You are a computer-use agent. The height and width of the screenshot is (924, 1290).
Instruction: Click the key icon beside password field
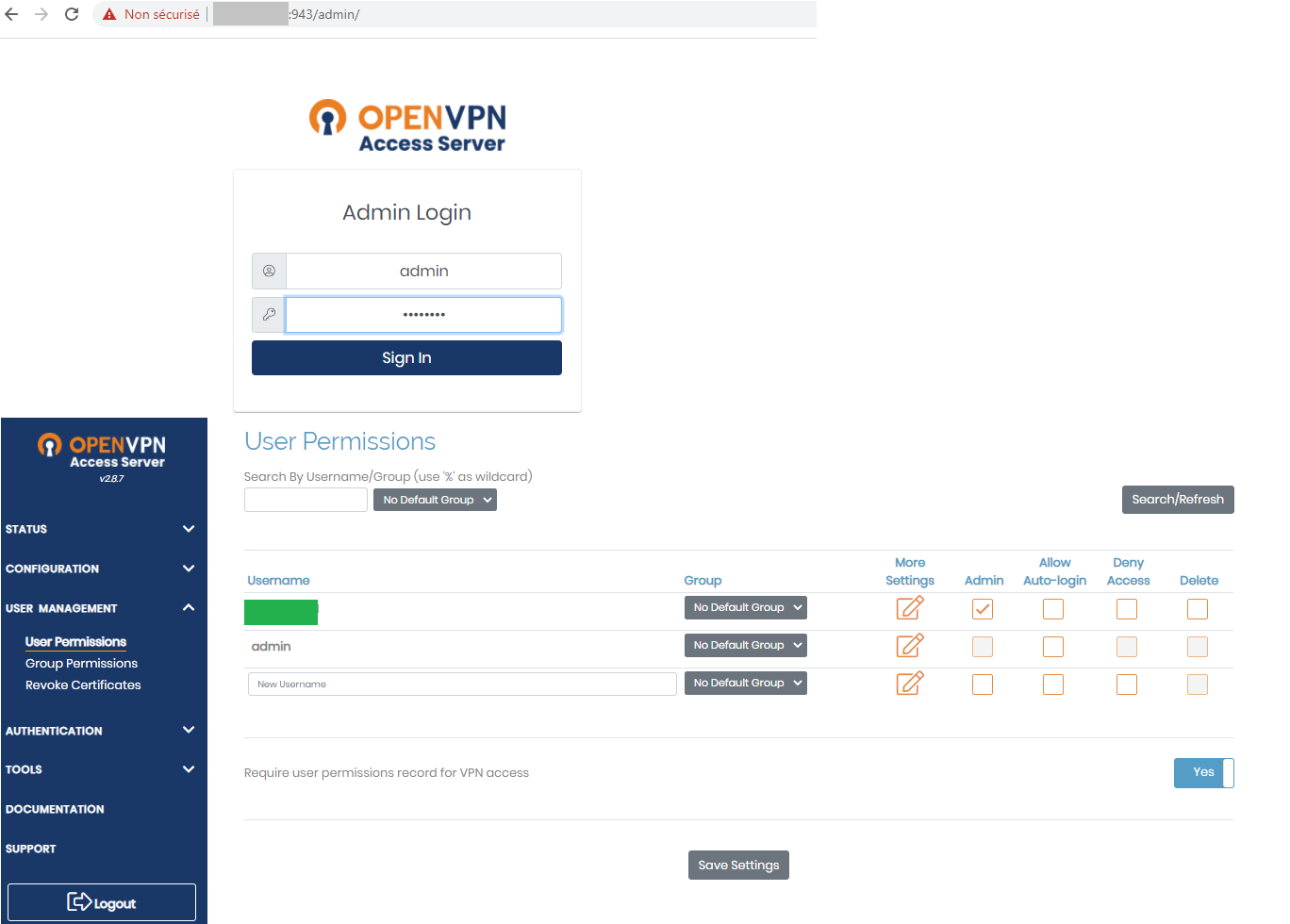(x=269, y=315)
